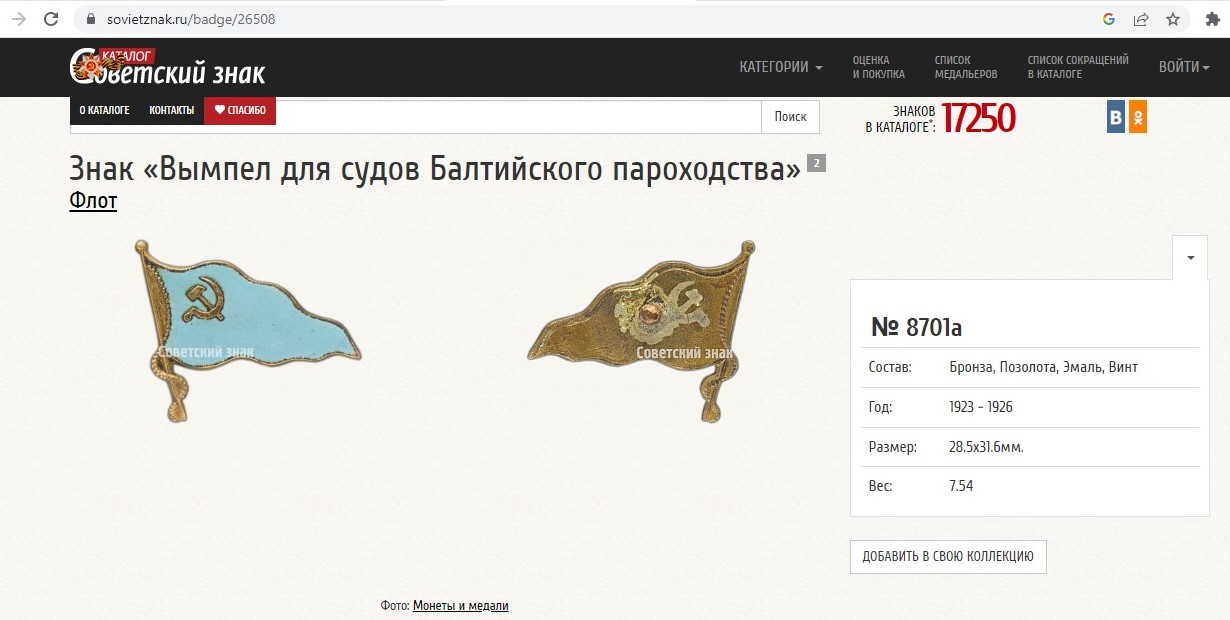Reload the page
1230x620 pixels.
click(51, 19)
